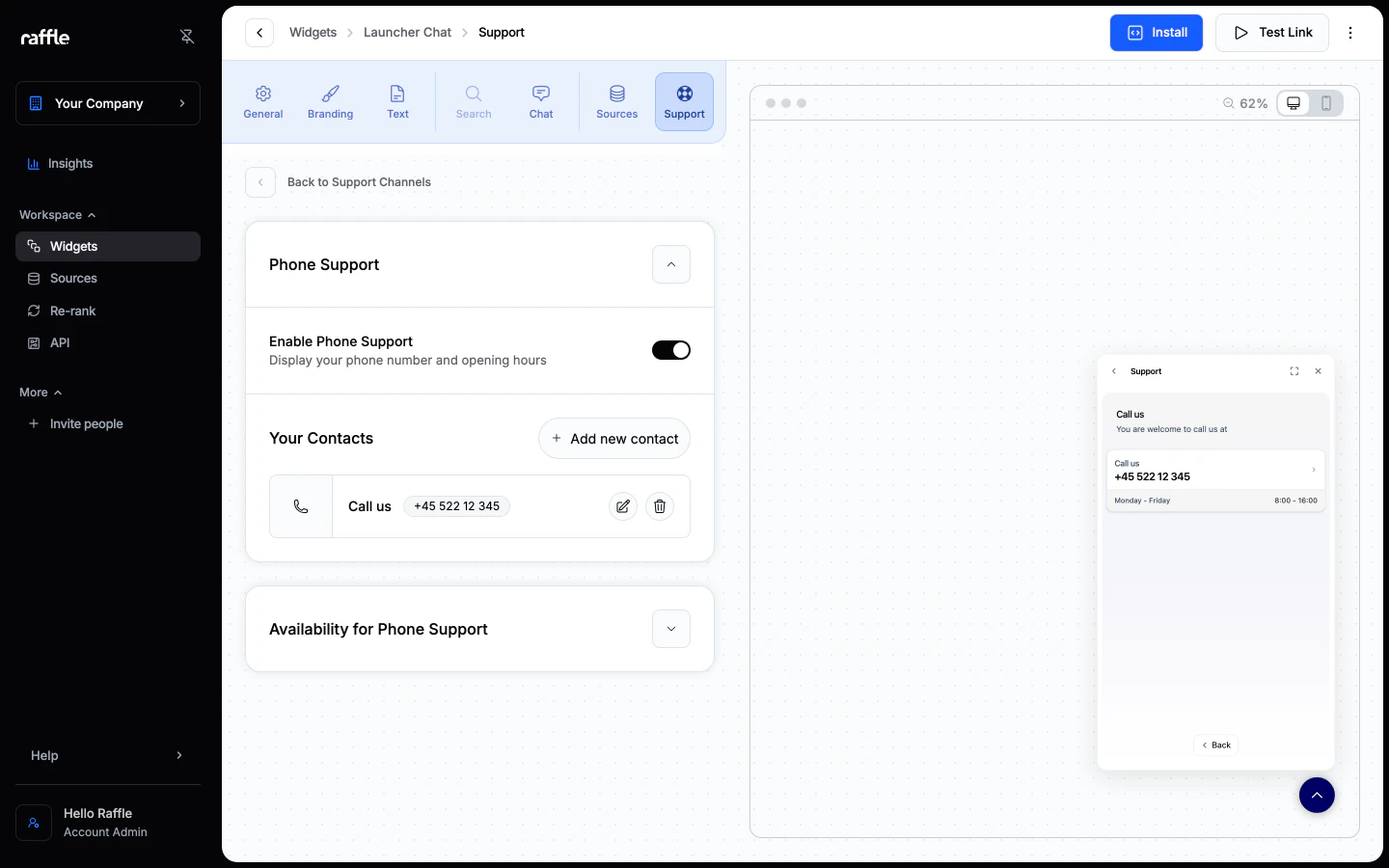The height and width of the screenshot is (868, 1389).
Task: Click the pin sidebar icon
Action: (187, 37)
